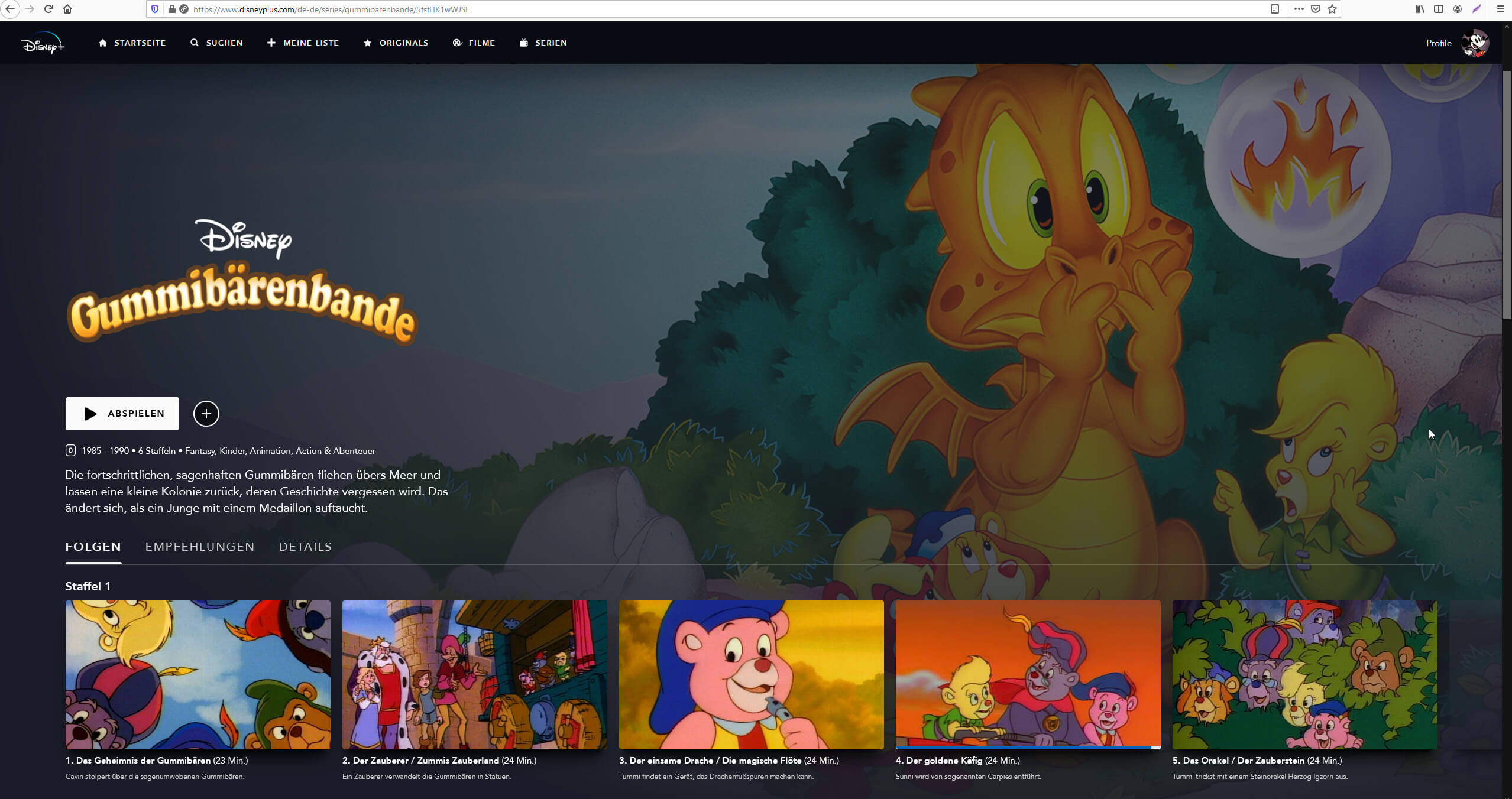Open Filme in navigation
The width and height of the screenshot is (1512, 799).
click(474, 43)
